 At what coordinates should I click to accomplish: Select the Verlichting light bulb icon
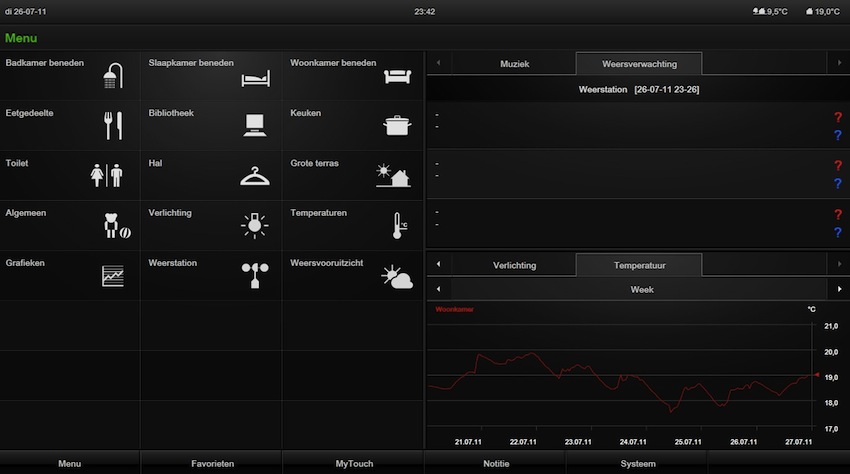tap(255, 226)
